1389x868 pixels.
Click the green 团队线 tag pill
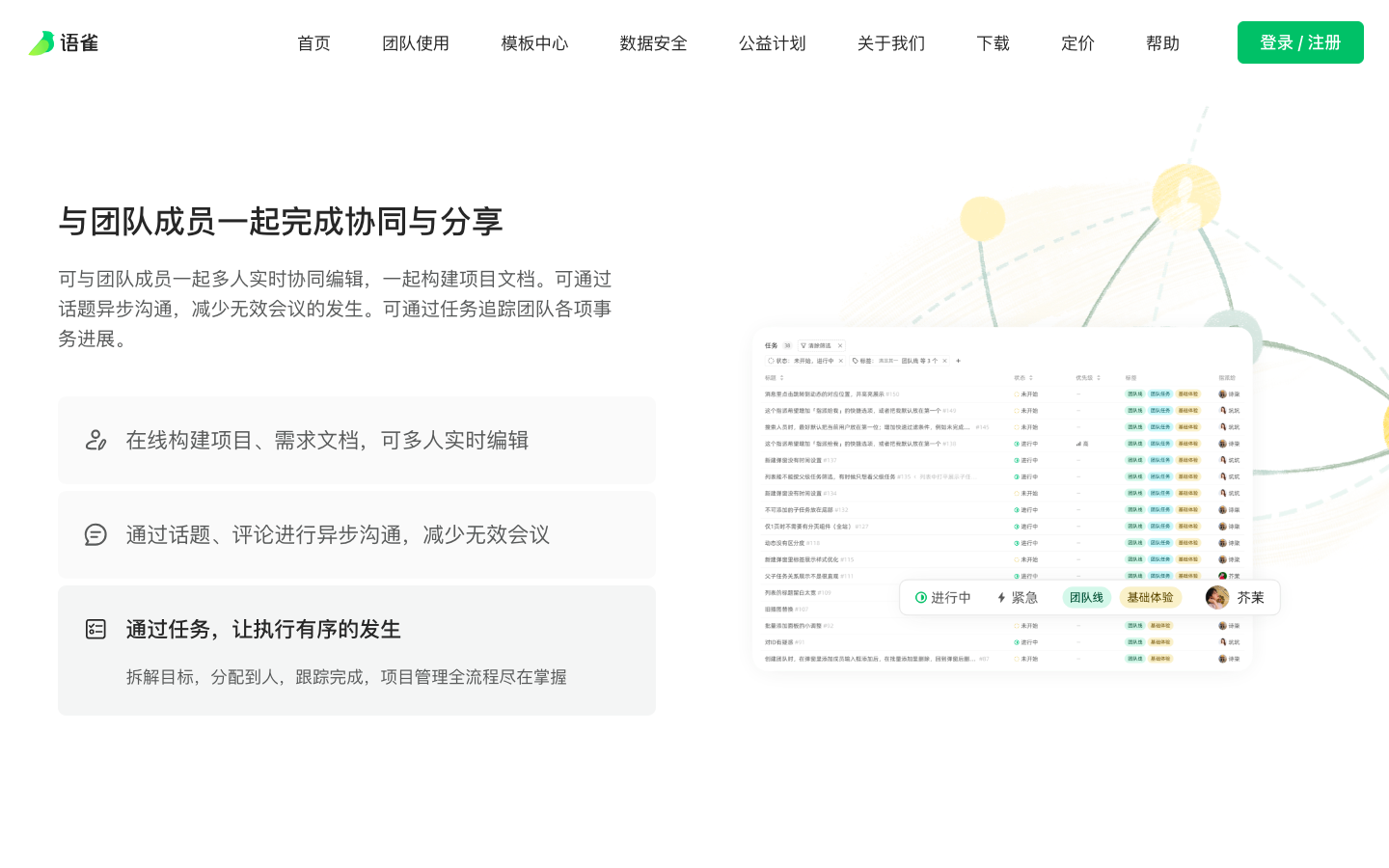[x=1086, y=598]
